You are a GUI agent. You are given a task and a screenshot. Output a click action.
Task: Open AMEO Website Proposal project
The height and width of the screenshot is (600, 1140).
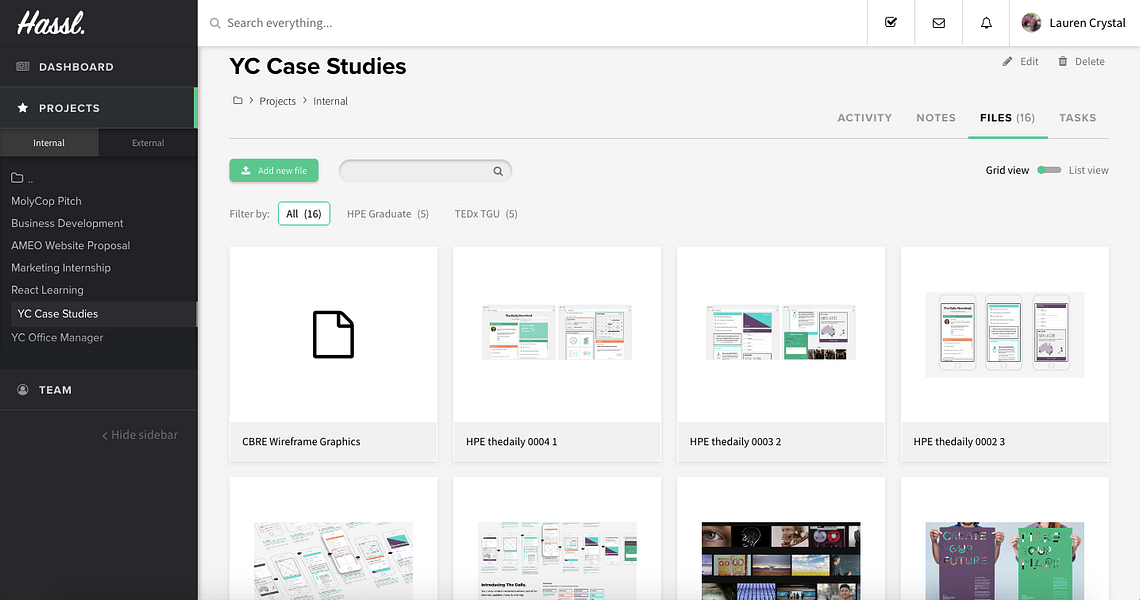[x=71, y=246]
